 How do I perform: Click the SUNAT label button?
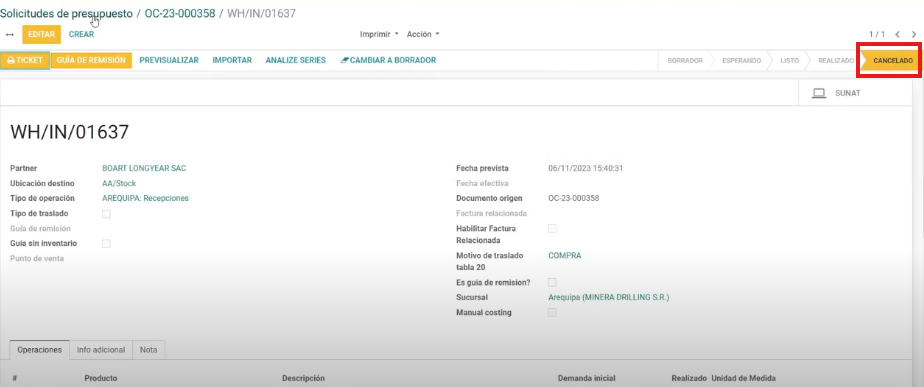(847, 93)
